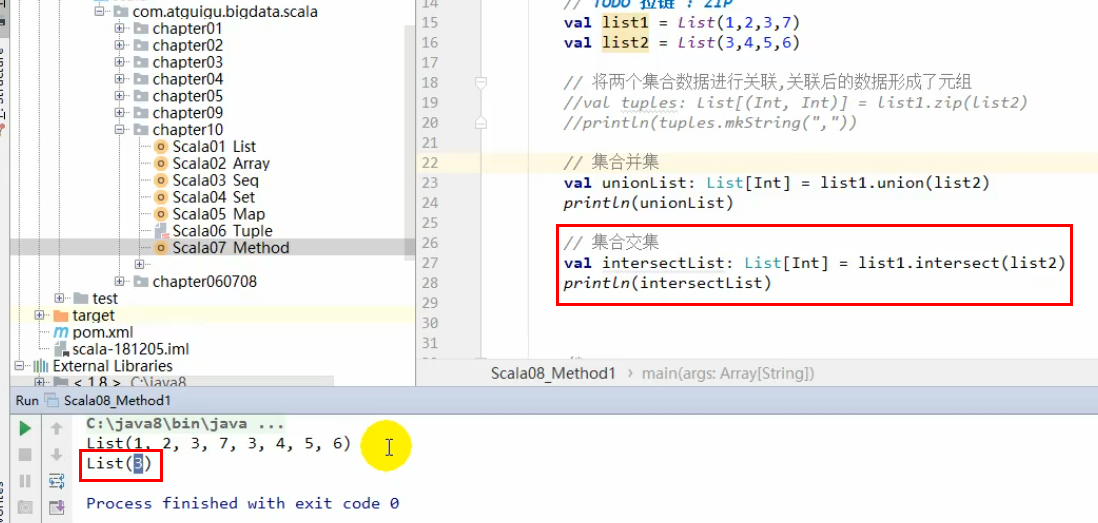Expand the chapter09 folder
The height and width of the screenshot is (523, 1098).
120,113
